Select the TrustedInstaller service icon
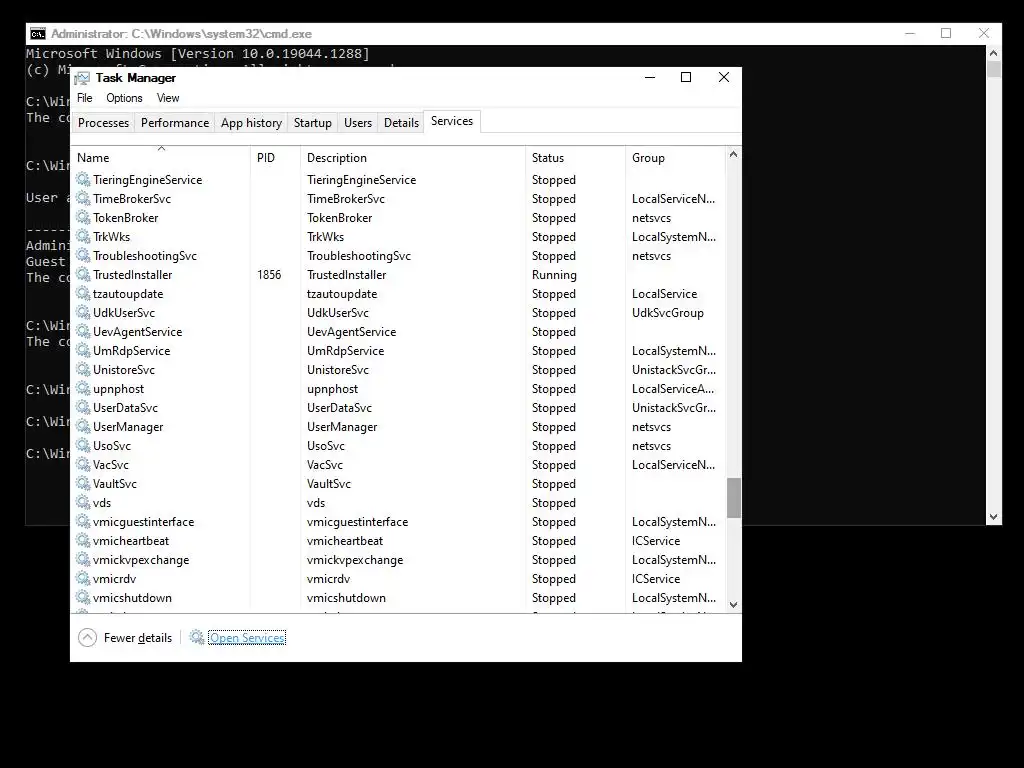 pos(83,274)
